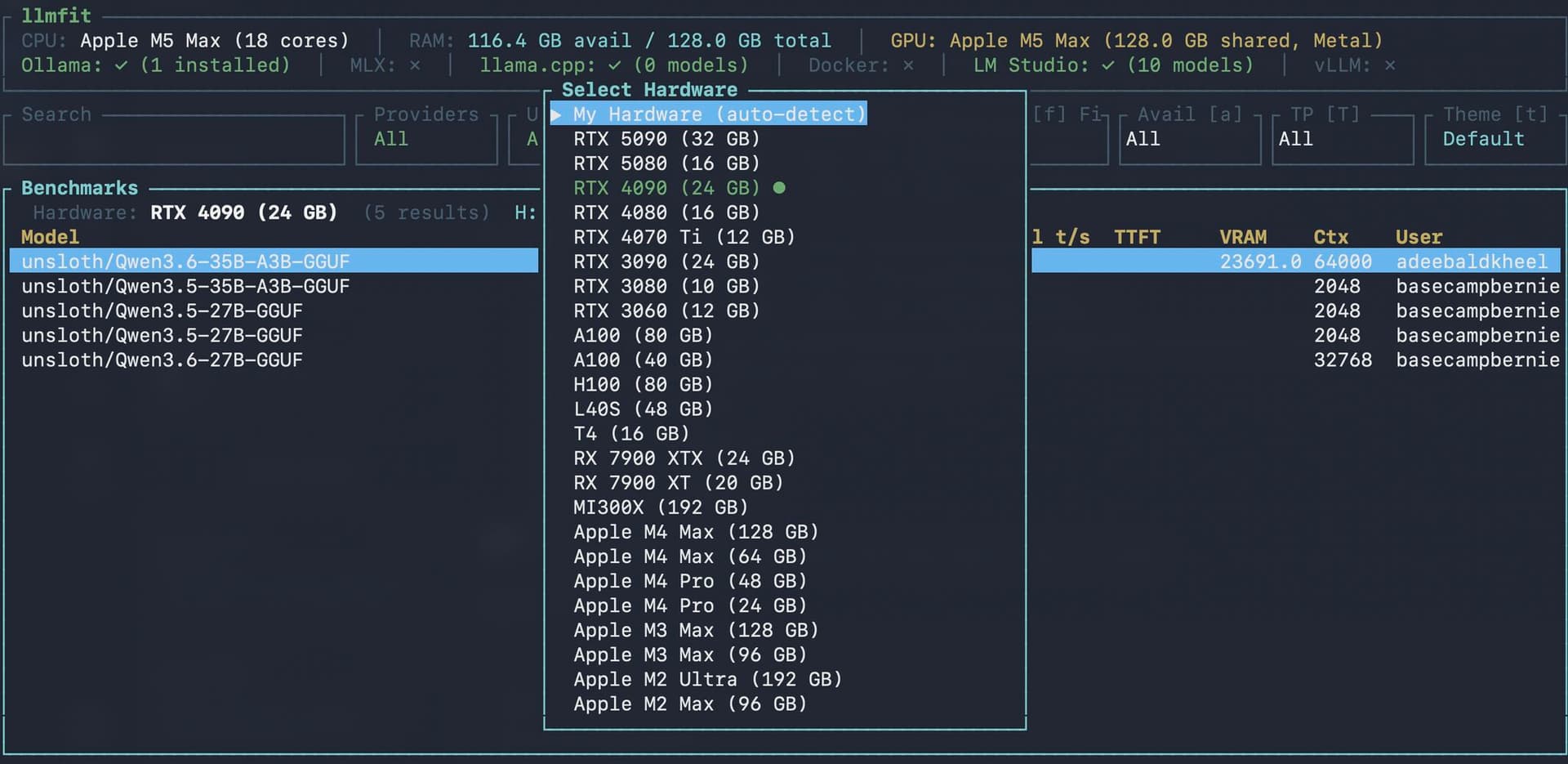Screen dimensions: 1568x764
Task: Click the RAM 116.4 GB avail readout
Action: tap(549, 41)
